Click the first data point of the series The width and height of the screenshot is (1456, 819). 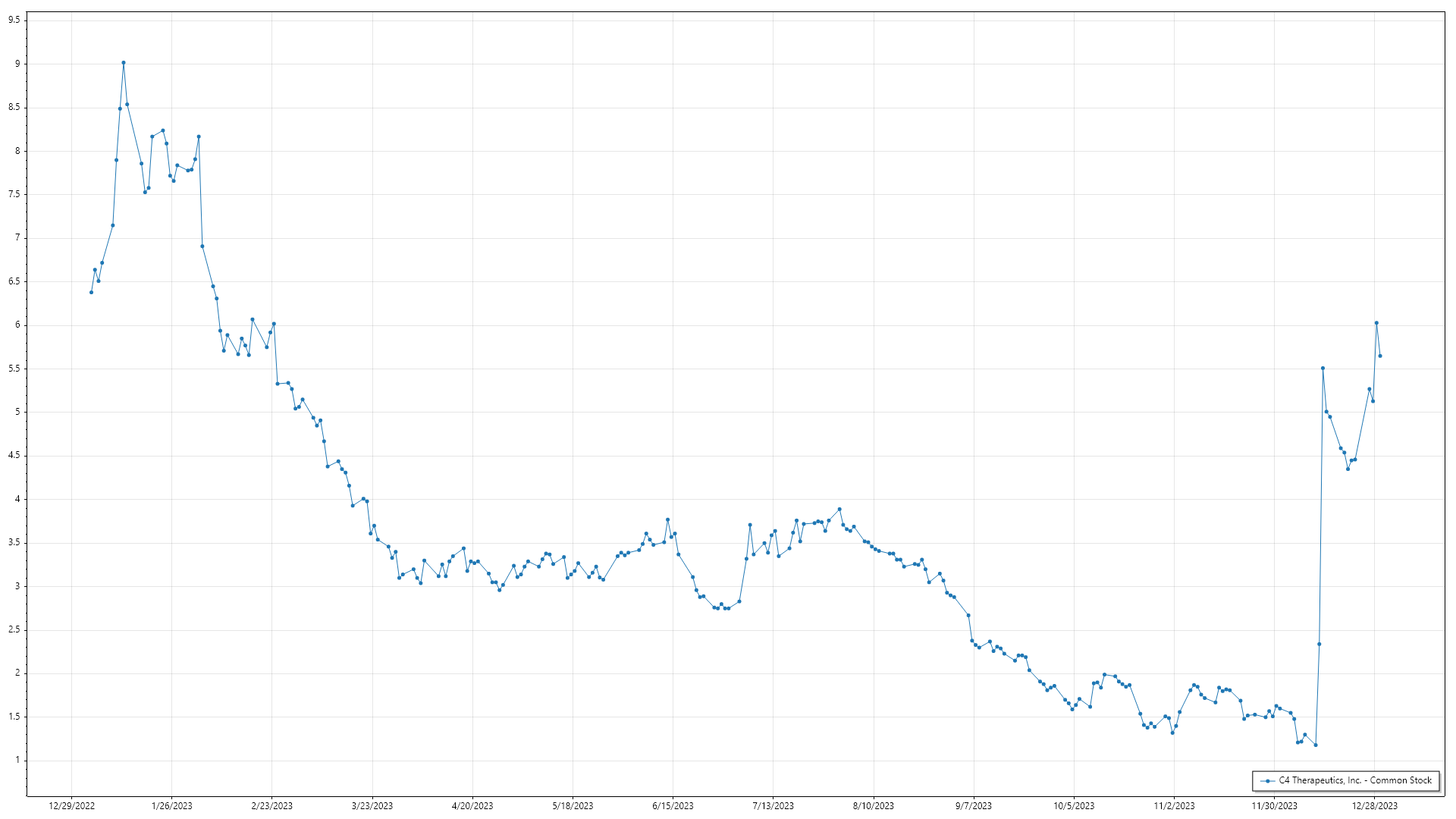tap(91, 292)
